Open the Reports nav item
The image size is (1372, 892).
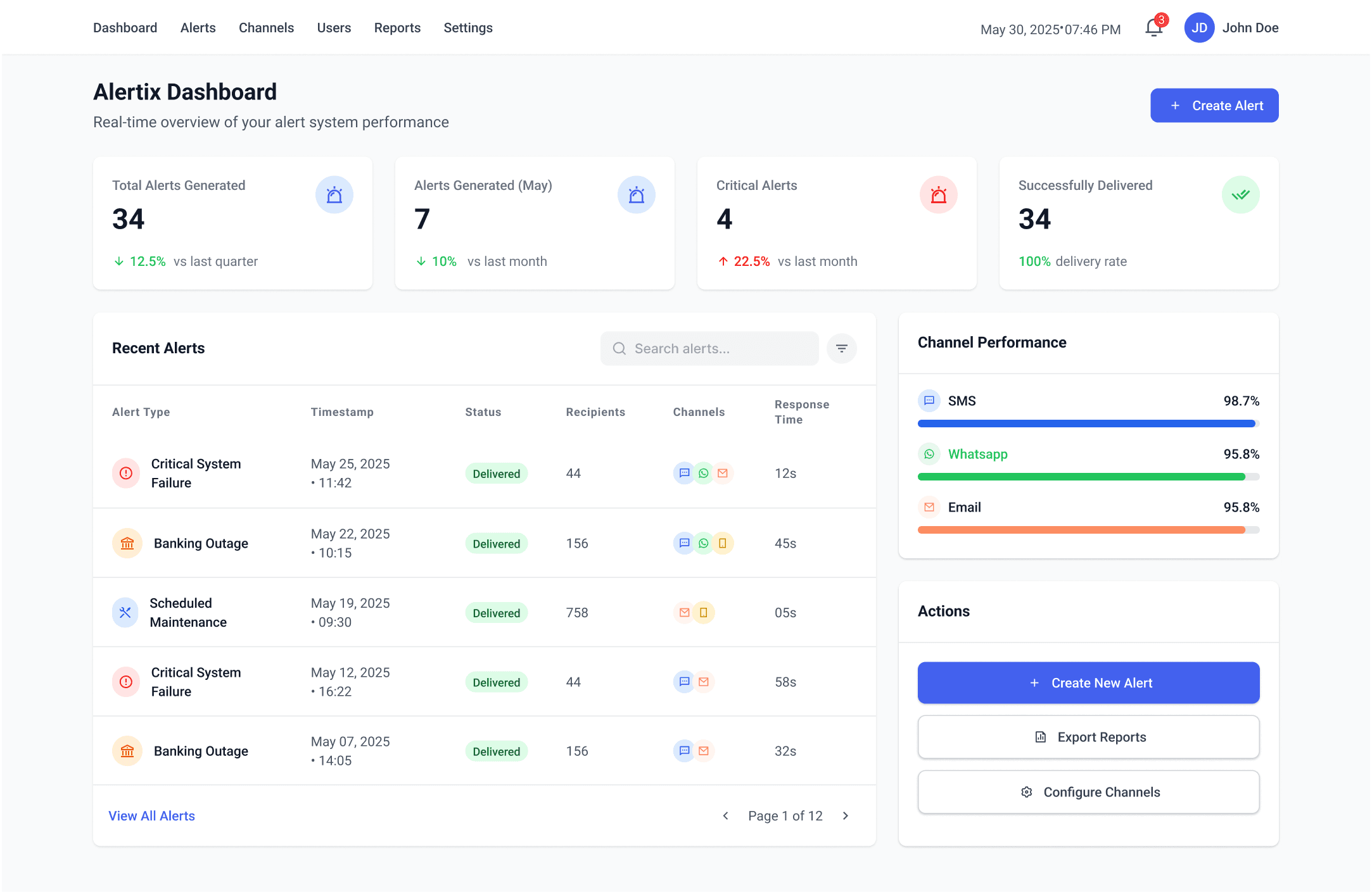point(398,28)
